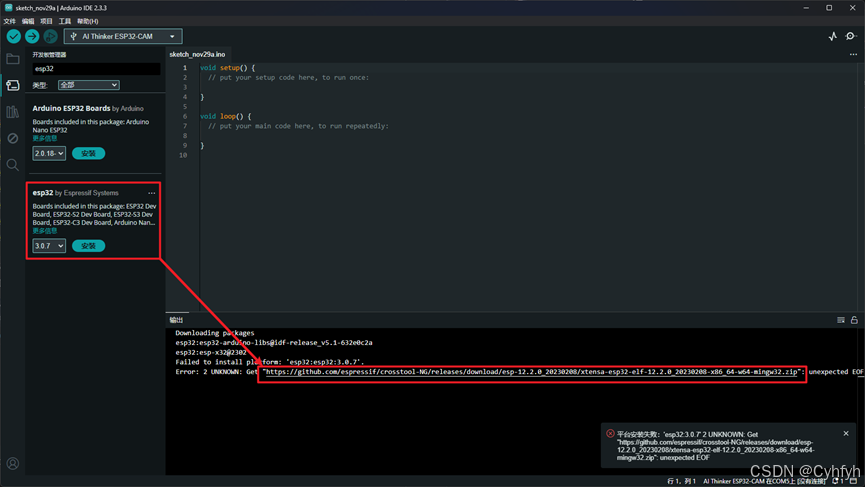This screenshot has height=487, width=865.
Task: Click 'esp32' package title by Espressif
Action: [43, 193]
